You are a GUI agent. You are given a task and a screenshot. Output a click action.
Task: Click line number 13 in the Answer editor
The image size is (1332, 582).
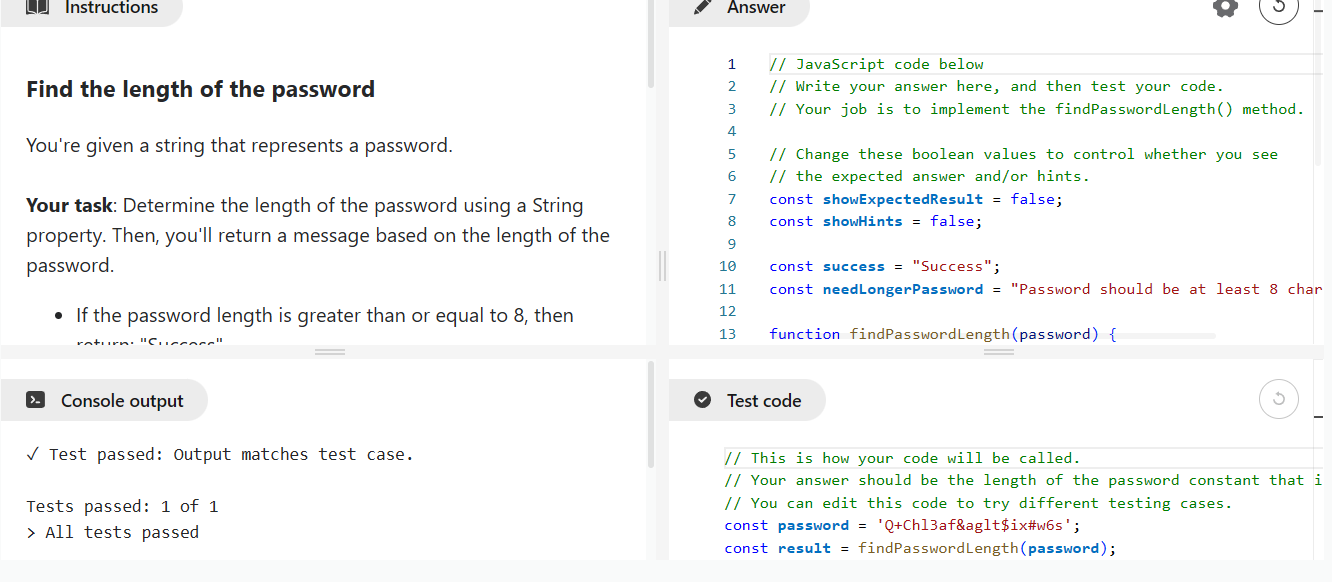click(x=727, y=334)
